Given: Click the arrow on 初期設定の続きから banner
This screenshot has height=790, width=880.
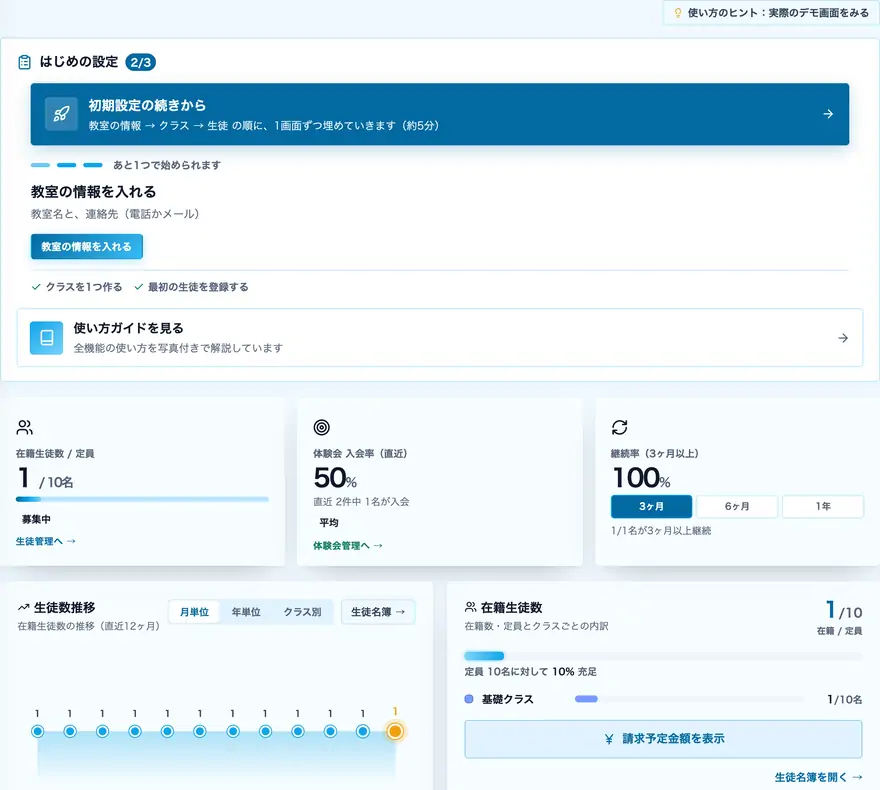Looking at the screenshot, I should (x=828, y=114).
